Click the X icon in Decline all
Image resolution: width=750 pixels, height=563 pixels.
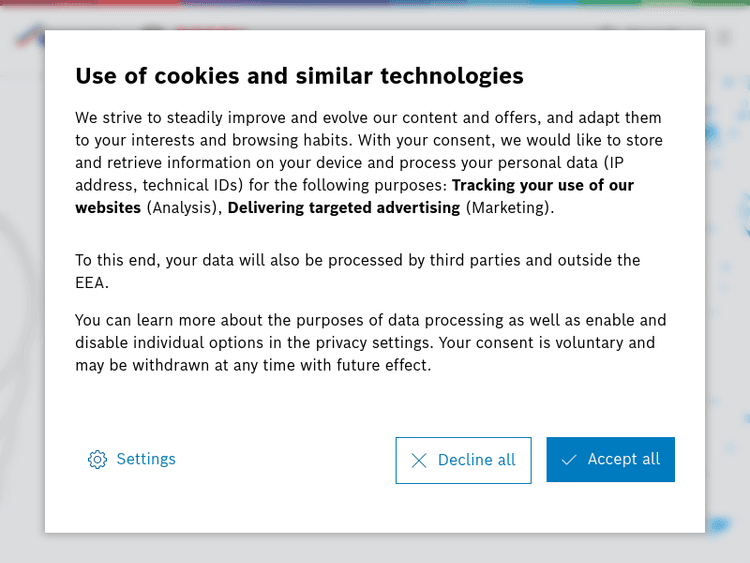[419, 460]
